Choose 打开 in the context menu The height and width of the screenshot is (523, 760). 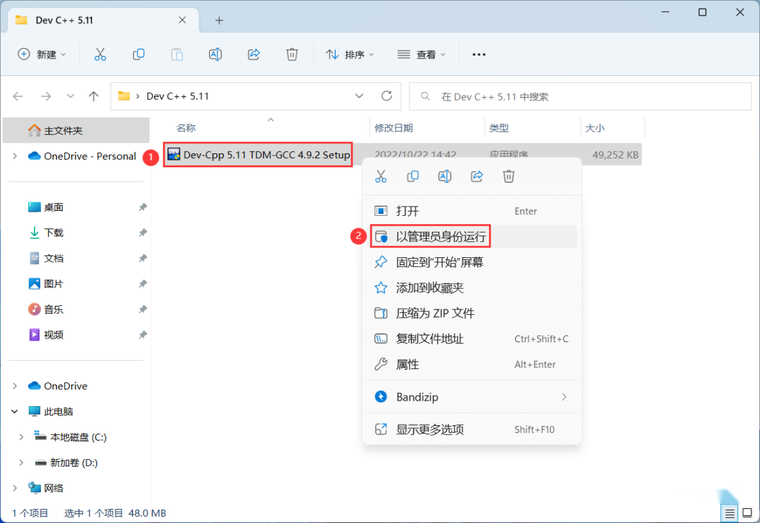tap(472, 211)
